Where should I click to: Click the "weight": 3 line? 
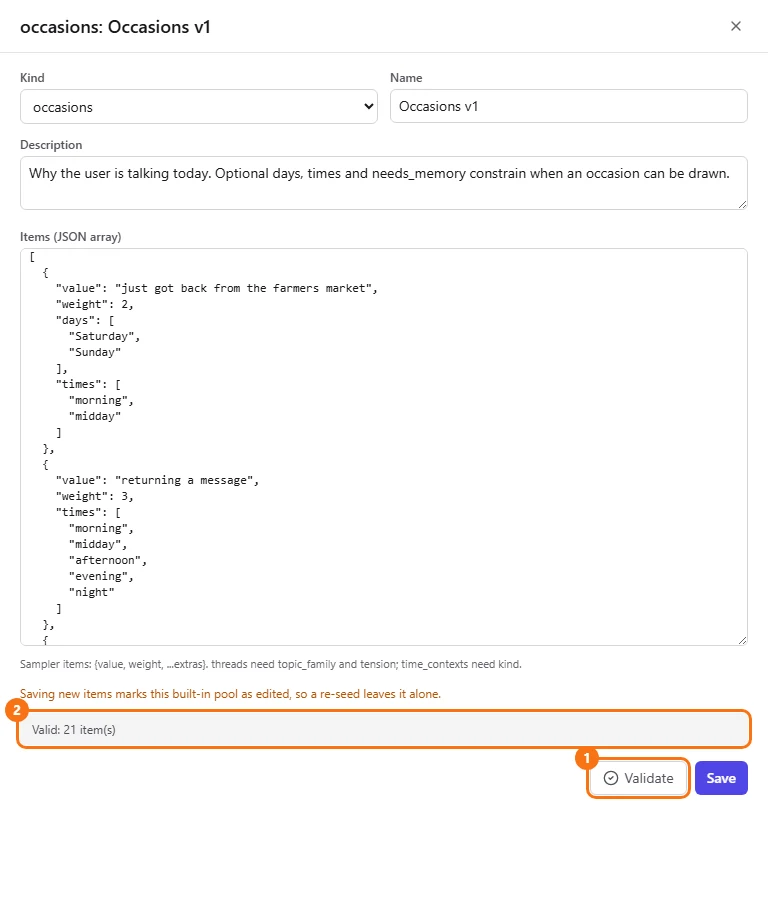(x=95, y=496)
